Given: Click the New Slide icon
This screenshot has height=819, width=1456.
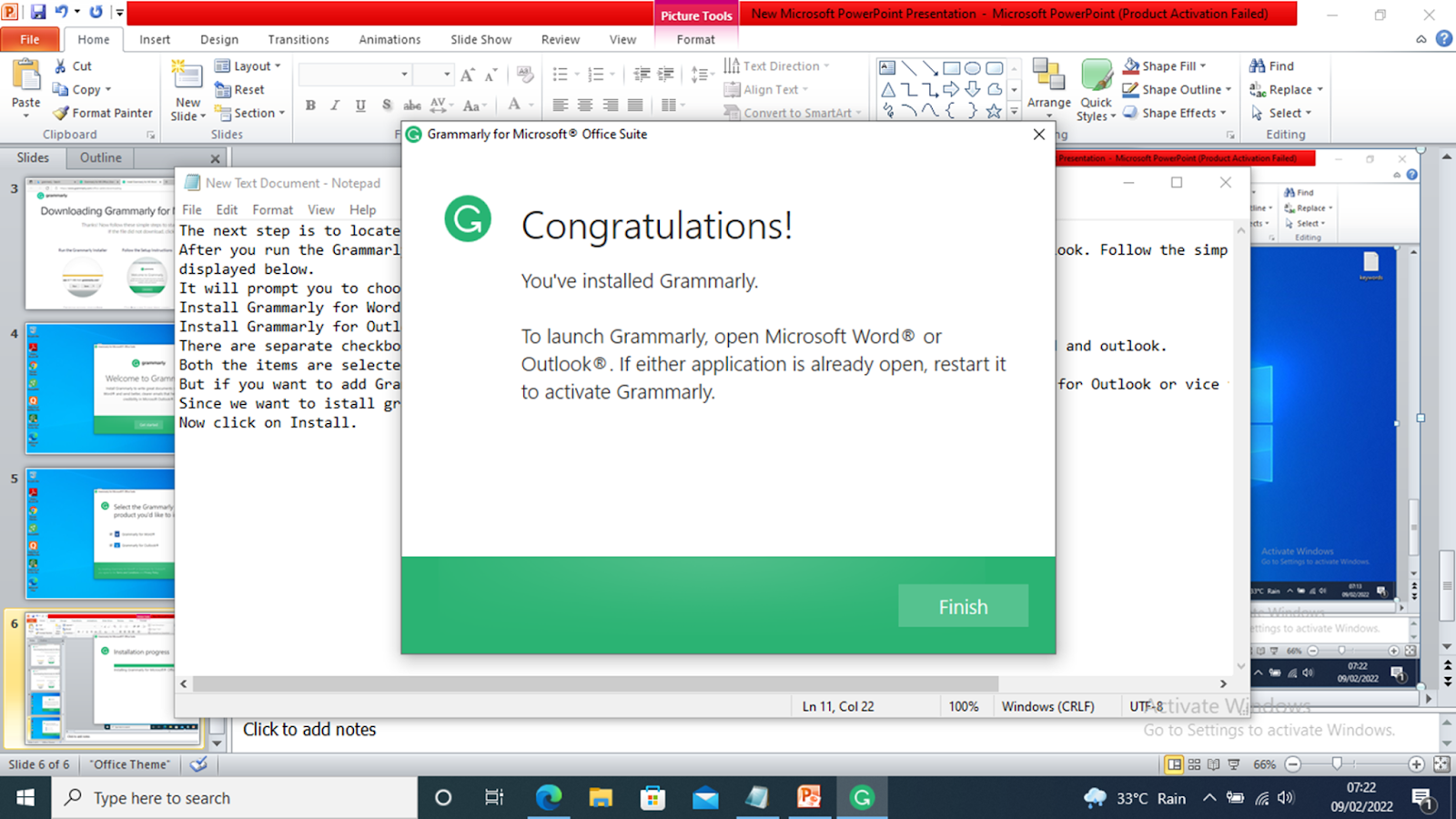Looking at the screenshot, I should tap(187, 76).
